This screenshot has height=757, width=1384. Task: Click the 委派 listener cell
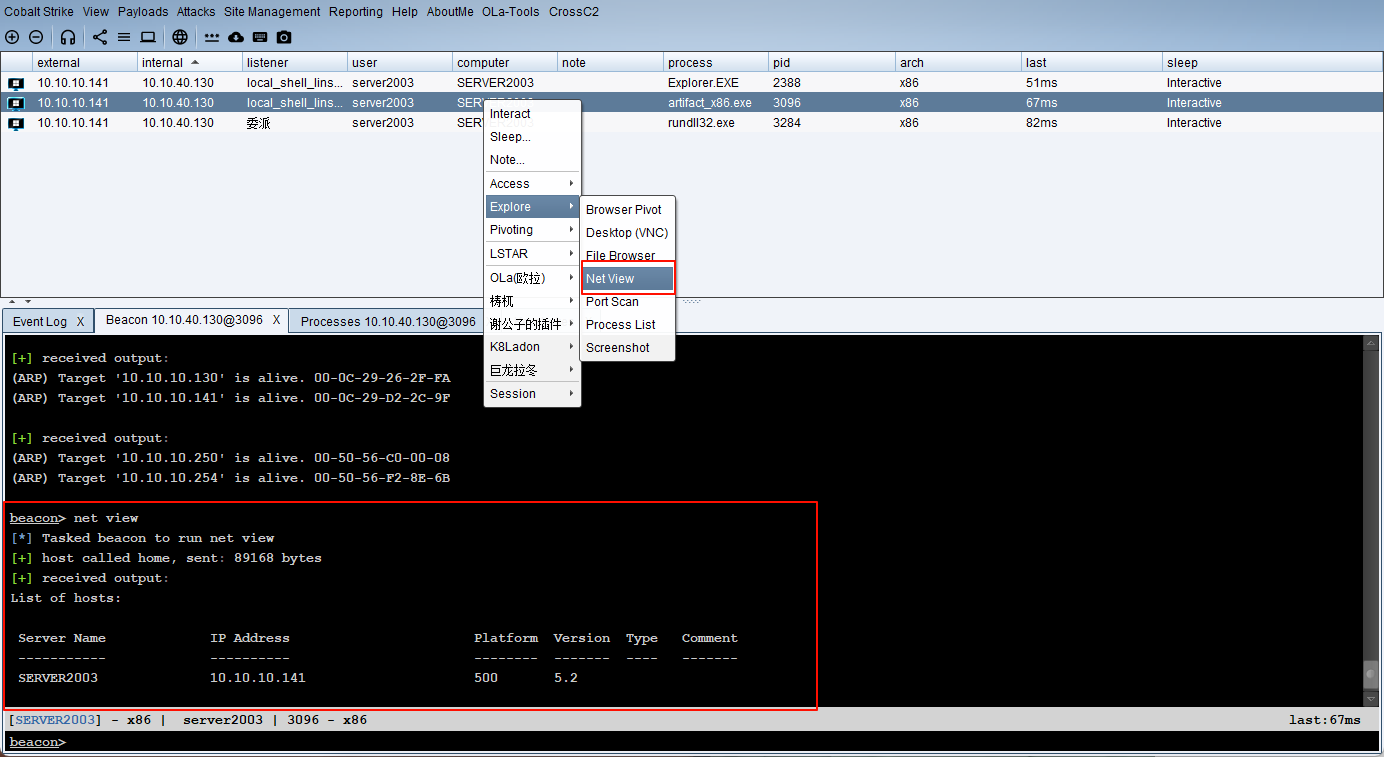click(x=295, y=123)
